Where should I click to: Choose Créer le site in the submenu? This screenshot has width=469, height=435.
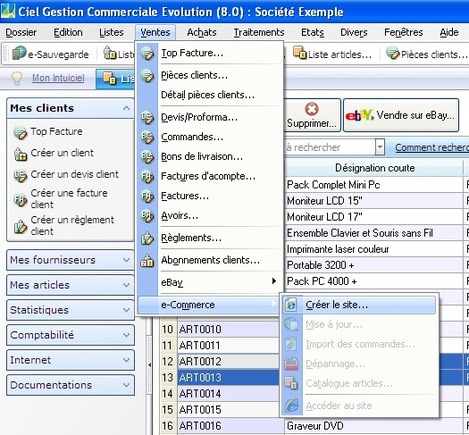click(359, 305)
